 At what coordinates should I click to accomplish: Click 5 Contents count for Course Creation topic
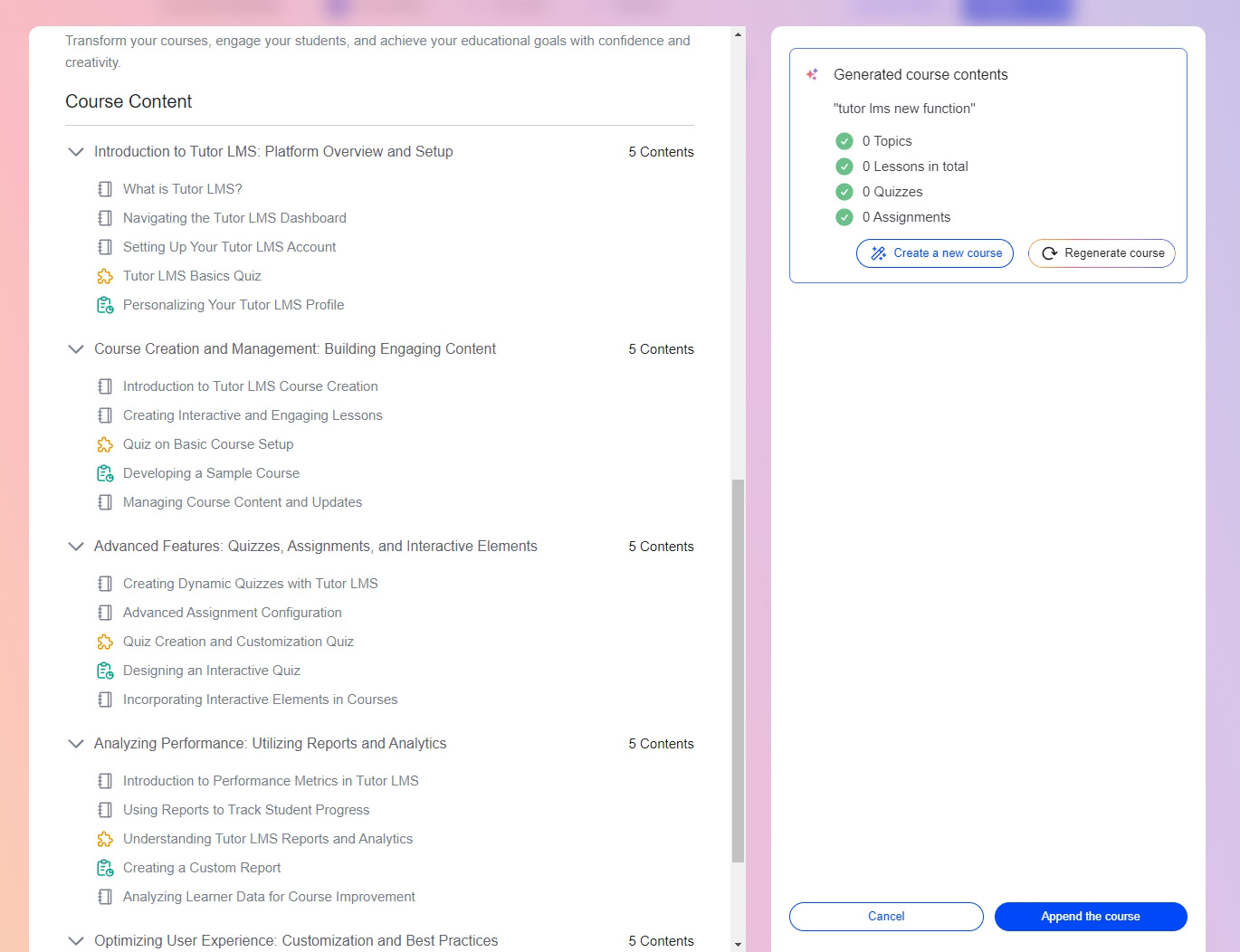pos(662,349)
